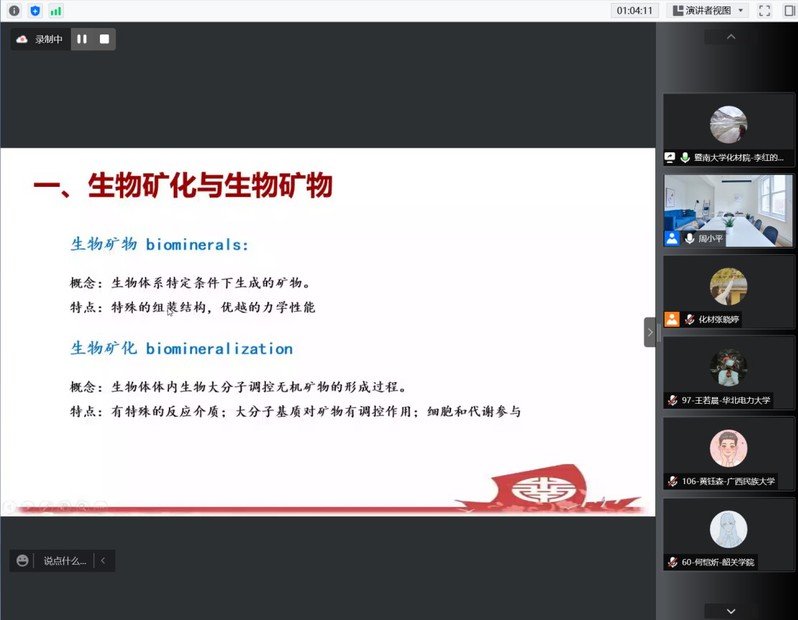Open the blue security shield icon
The image size is (798, 620).
(x=35, y=11)
